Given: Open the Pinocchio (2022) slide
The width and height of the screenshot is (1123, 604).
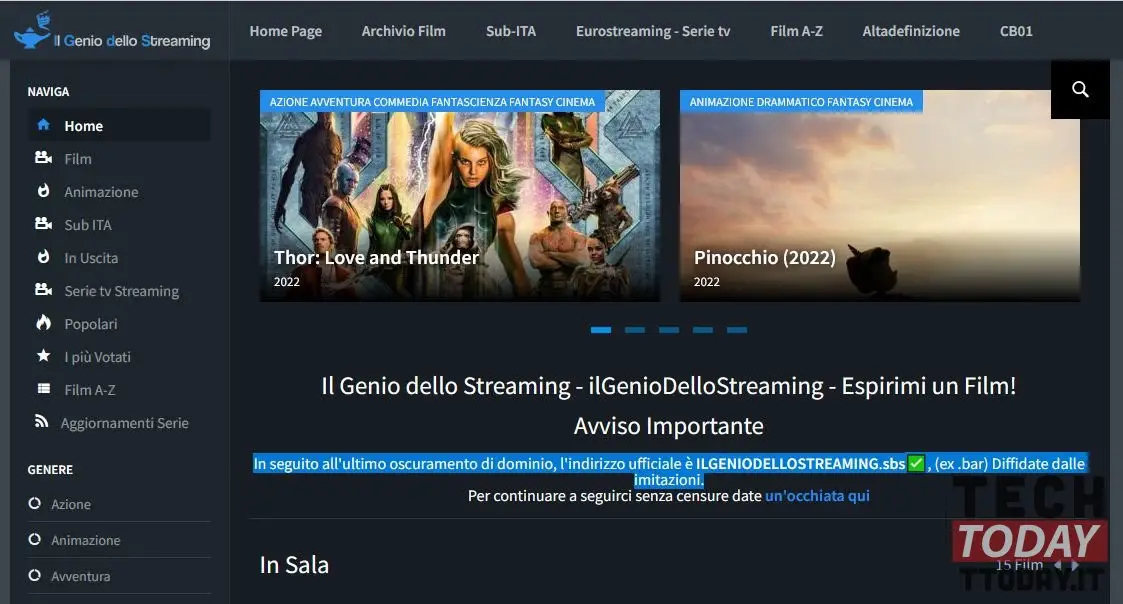Looking at the screenshot, I should coord(879,196).
